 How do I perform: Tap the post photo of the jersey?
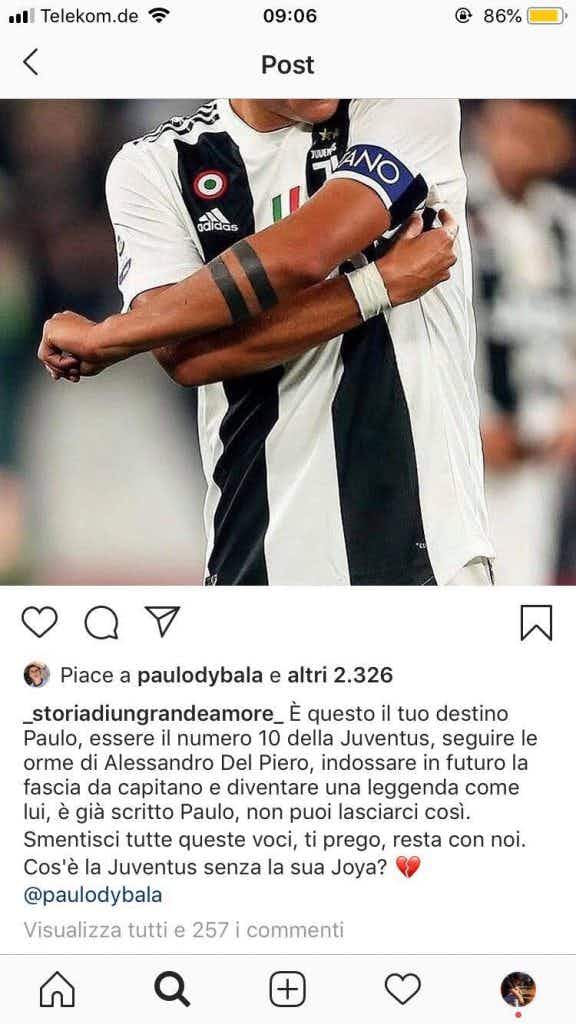pos(288,342)
